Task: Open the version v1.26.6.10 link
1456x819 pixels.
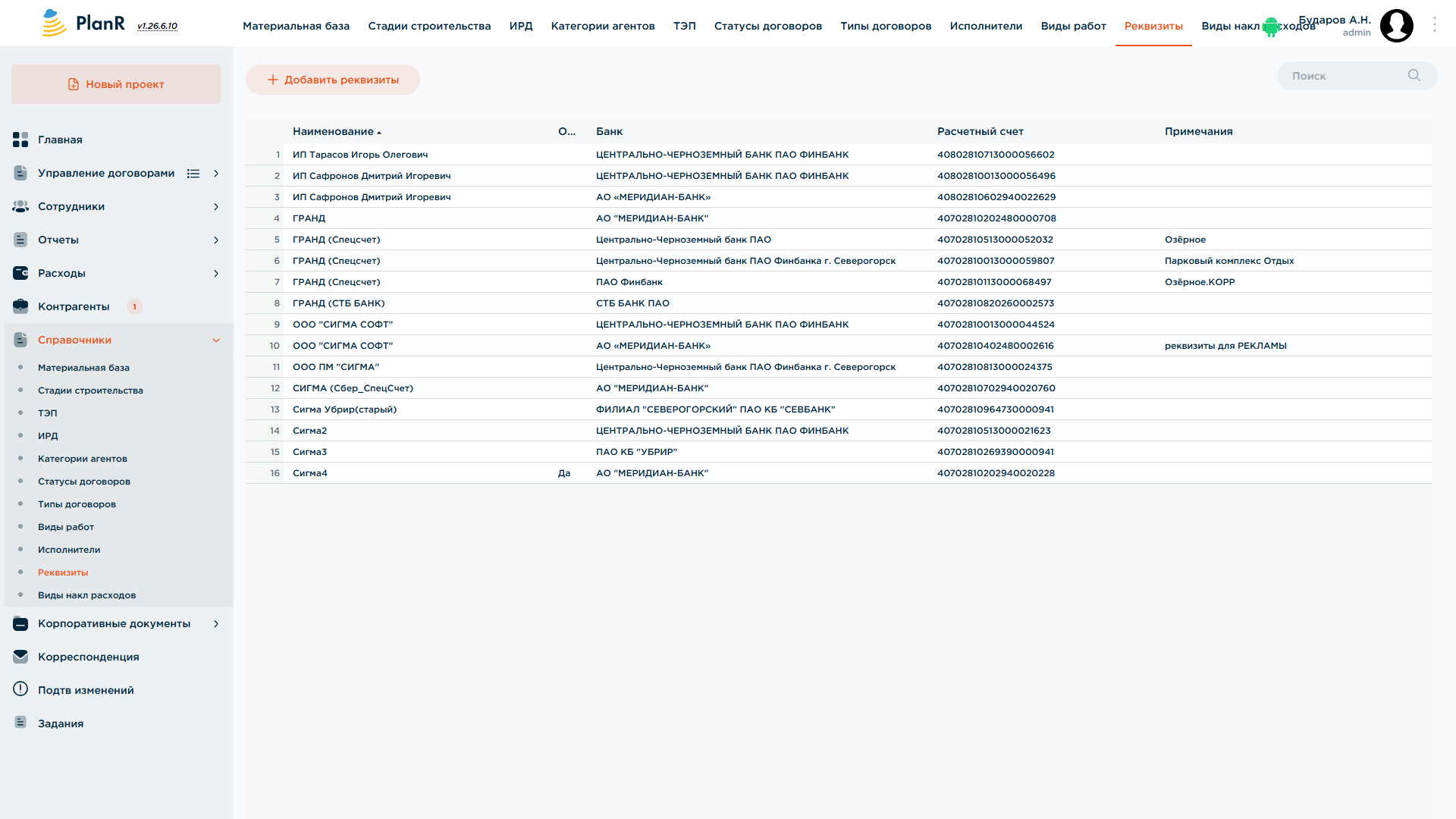Action: [x=157, y=26]
